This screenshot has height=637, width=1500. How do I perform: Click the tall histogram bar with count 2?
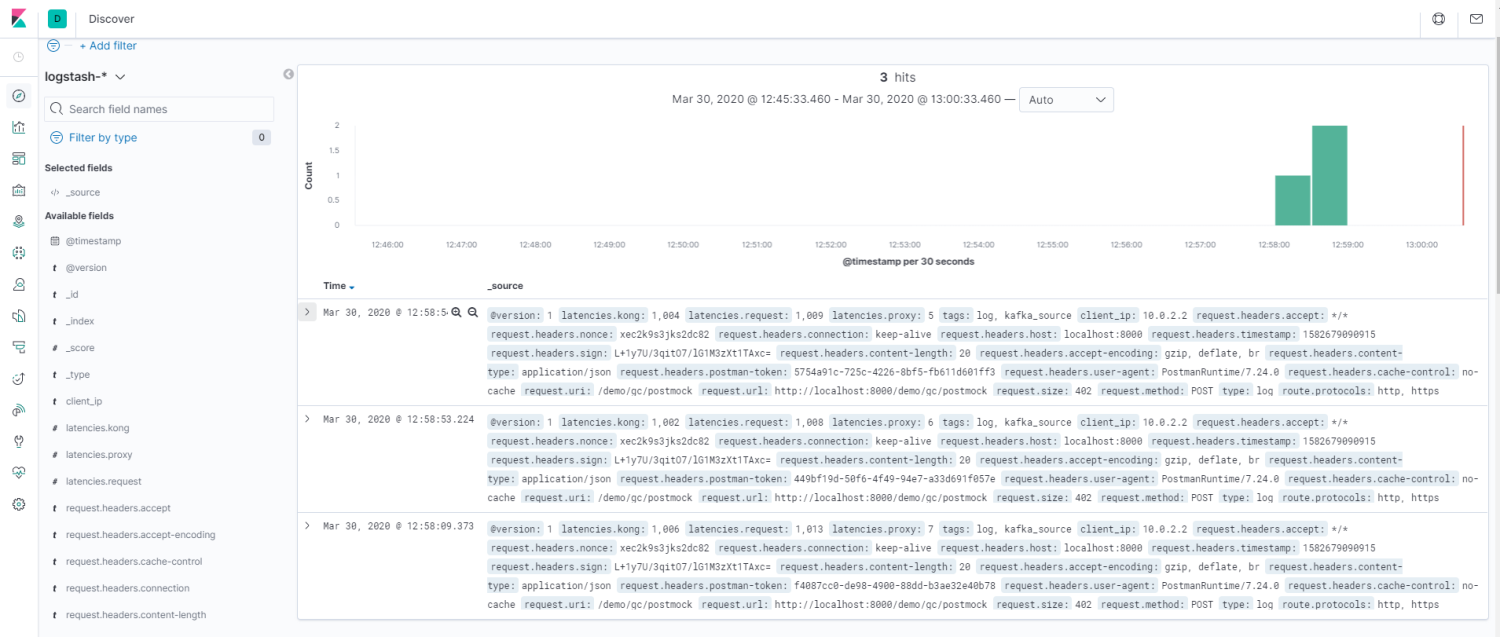pyautogui.click(x=1330, y=176)
